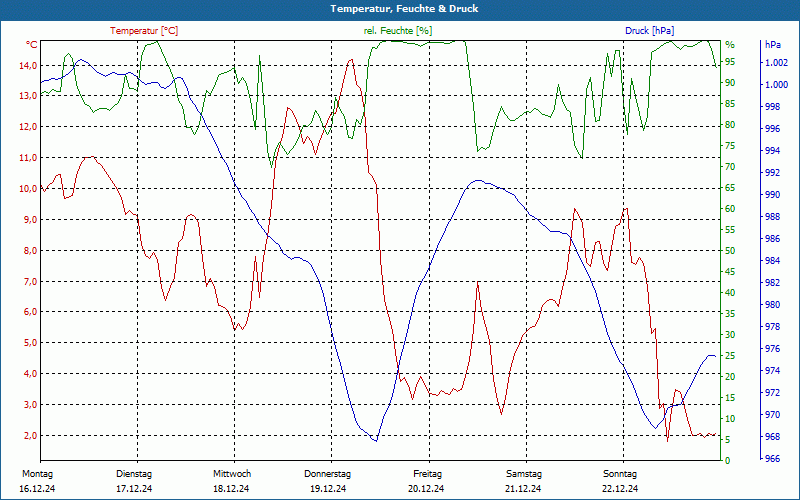Click the '980' pressure axis value

(772, 305)
